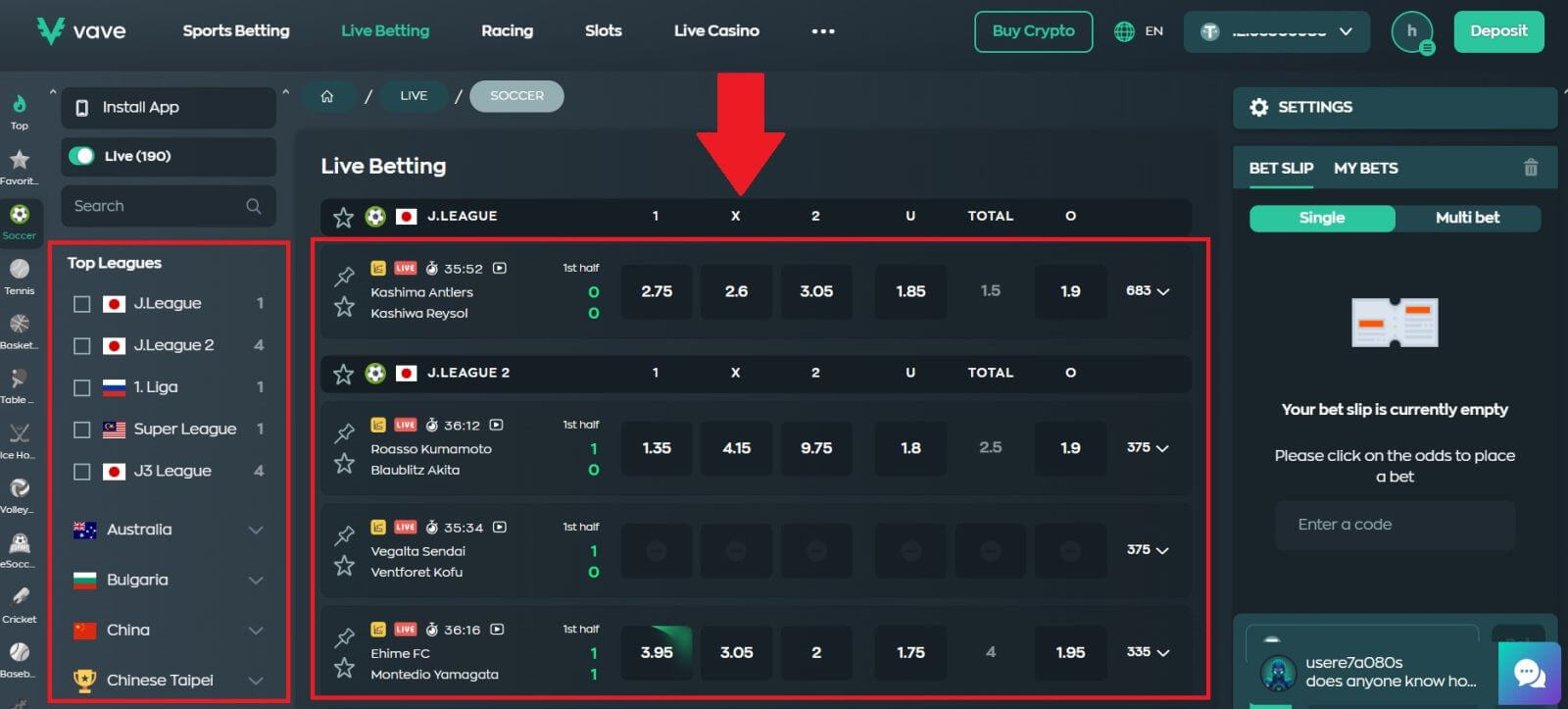Open the Tennis sport in sidebar

click(x=19, y=274)
